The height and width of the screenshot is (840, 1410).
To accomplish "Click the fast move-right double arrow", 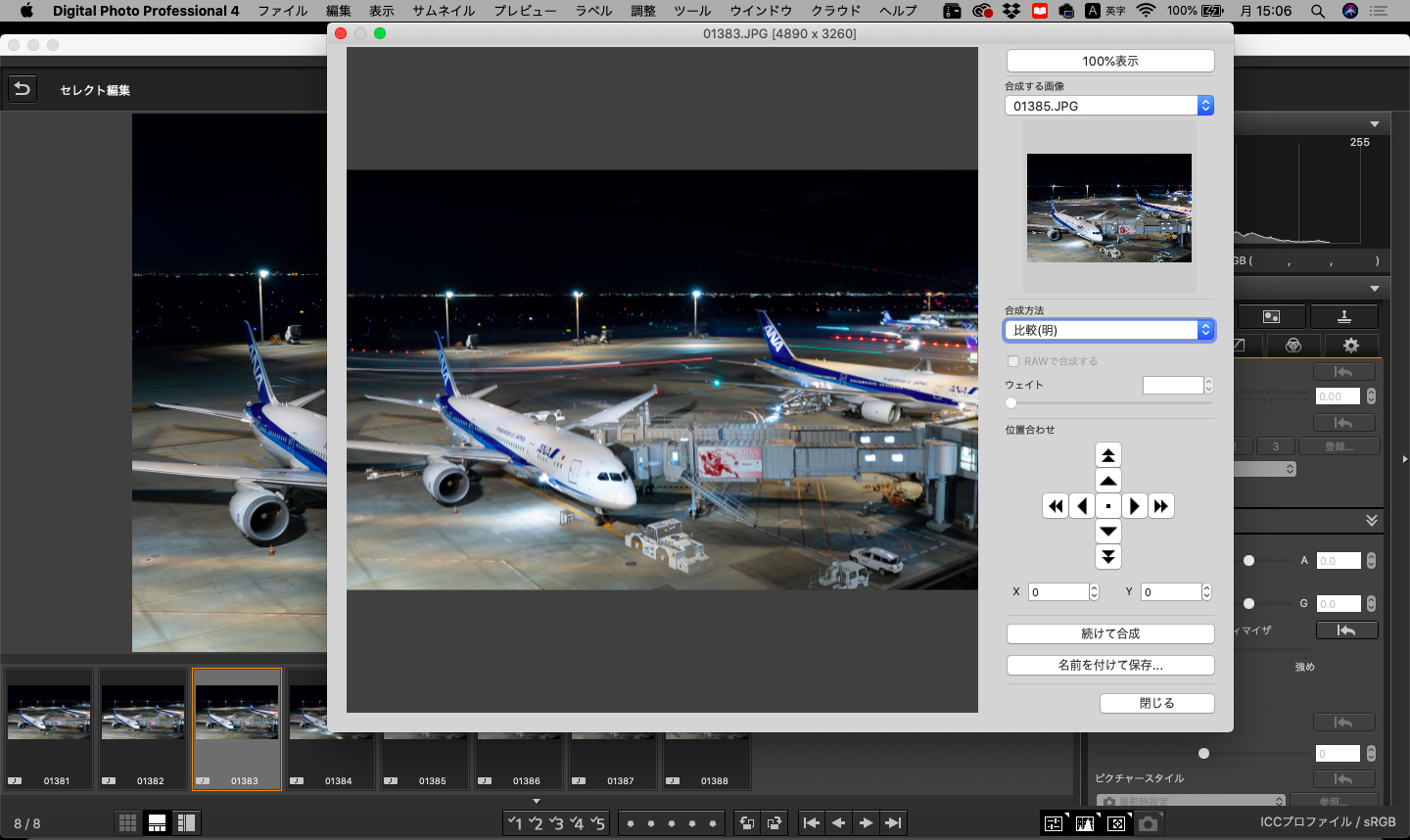I will 1160,506.
